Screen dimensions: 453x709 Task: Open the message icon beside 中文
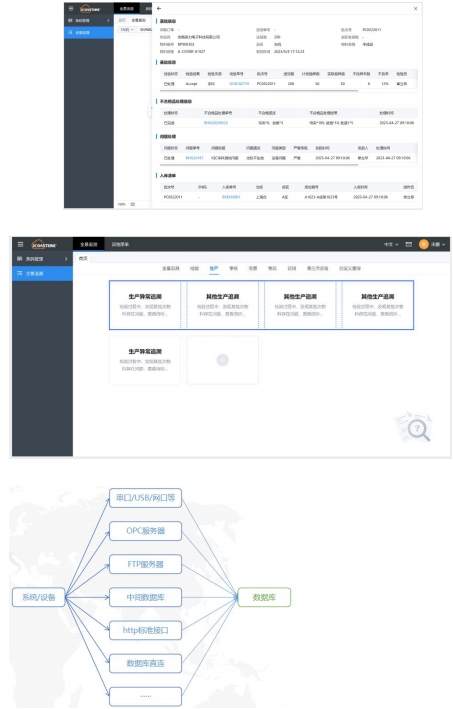coord(409,244)
